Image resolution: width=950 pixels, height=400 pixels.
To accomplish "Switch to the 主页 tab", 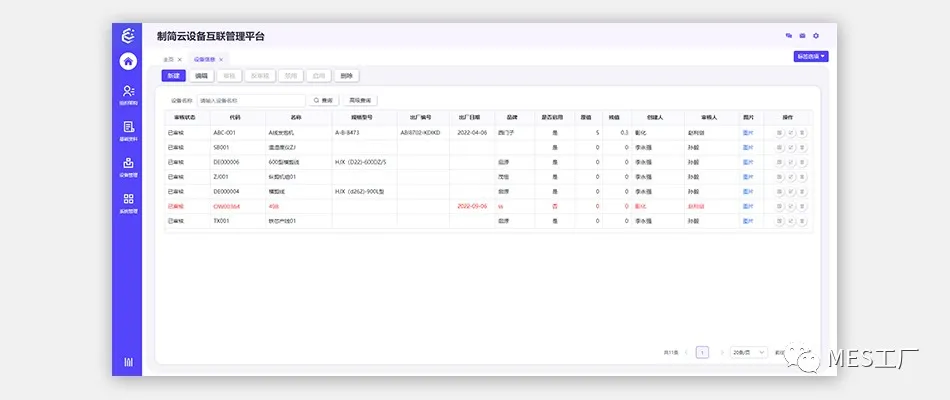I will pyautogui.click(x=168, y=60).
